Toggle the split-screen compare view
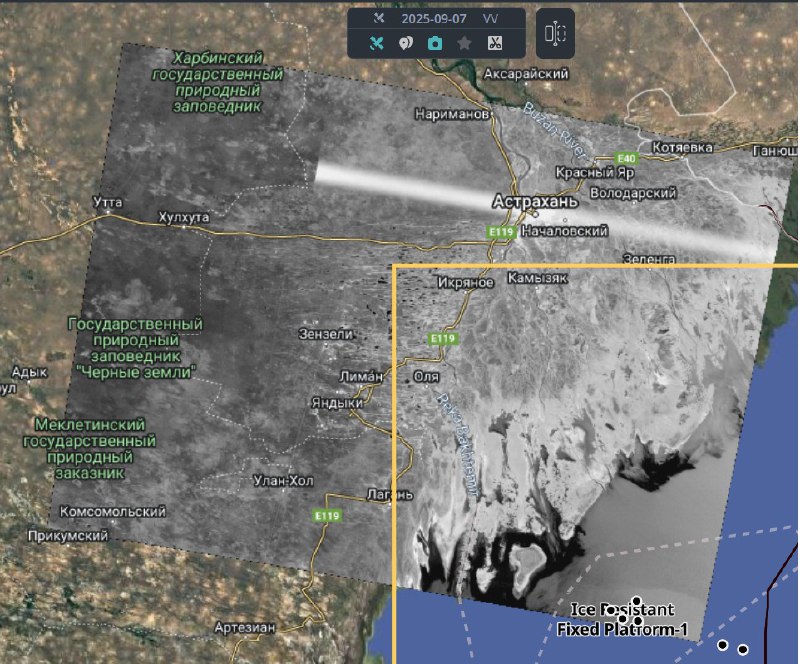Image resolution: width=800 pixels, height=664 pixels. click(x=555, y=33)
